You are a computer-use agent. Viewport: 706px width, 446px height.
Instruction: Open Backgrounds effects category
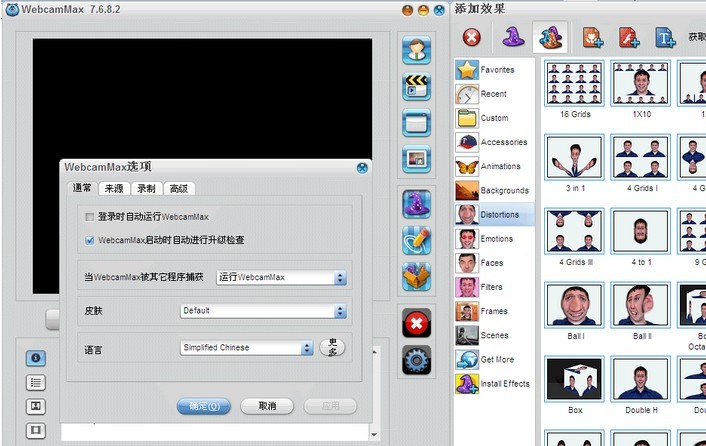[x=494, y=190]
